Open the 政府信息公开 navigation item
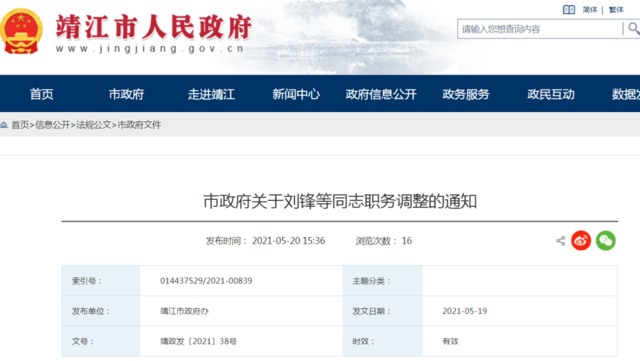This screenshot has width=640, height=361. (x=381, y=94)
